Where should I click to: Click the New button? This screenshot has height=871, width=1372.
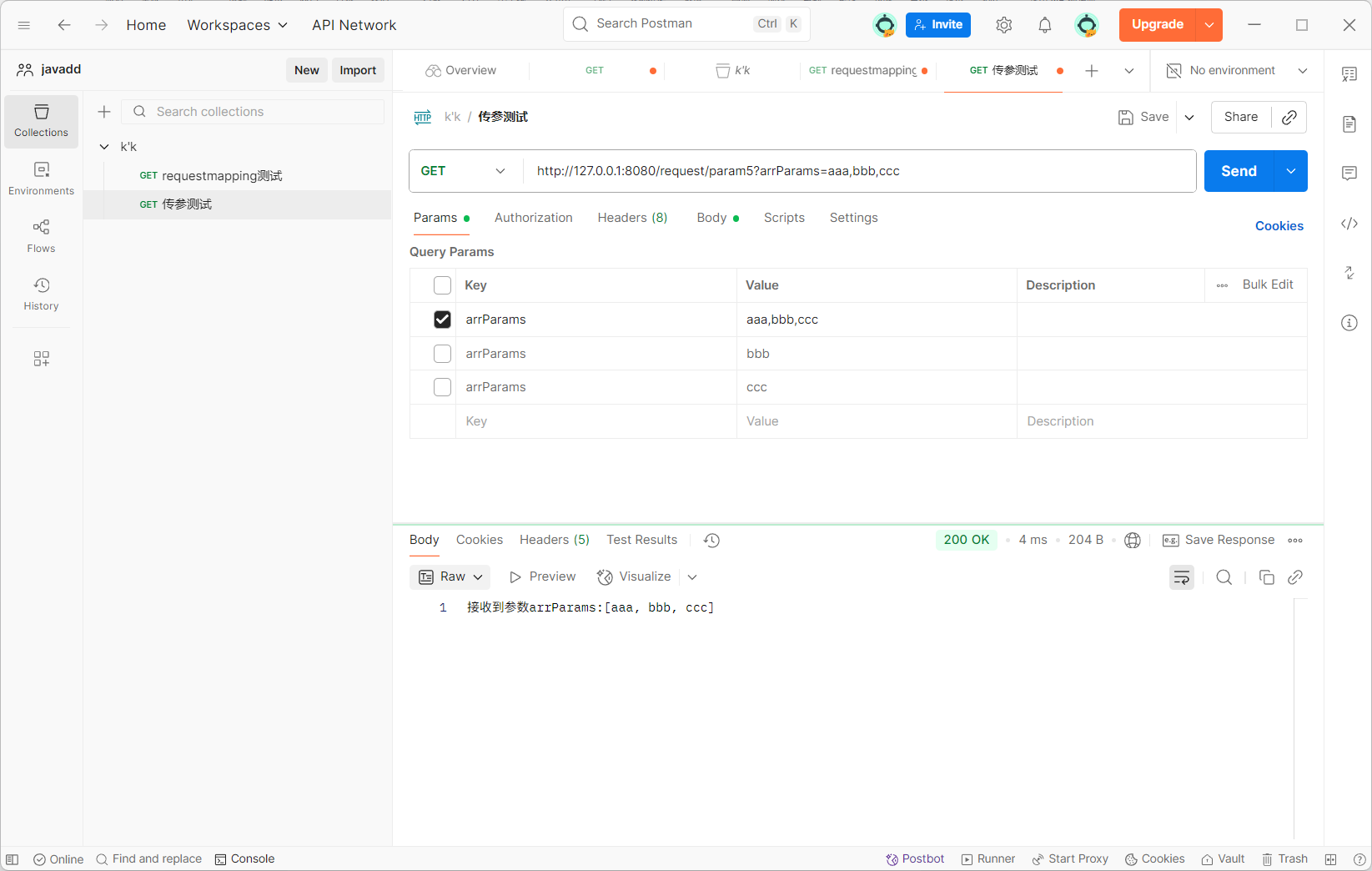(x=306, y=70)
